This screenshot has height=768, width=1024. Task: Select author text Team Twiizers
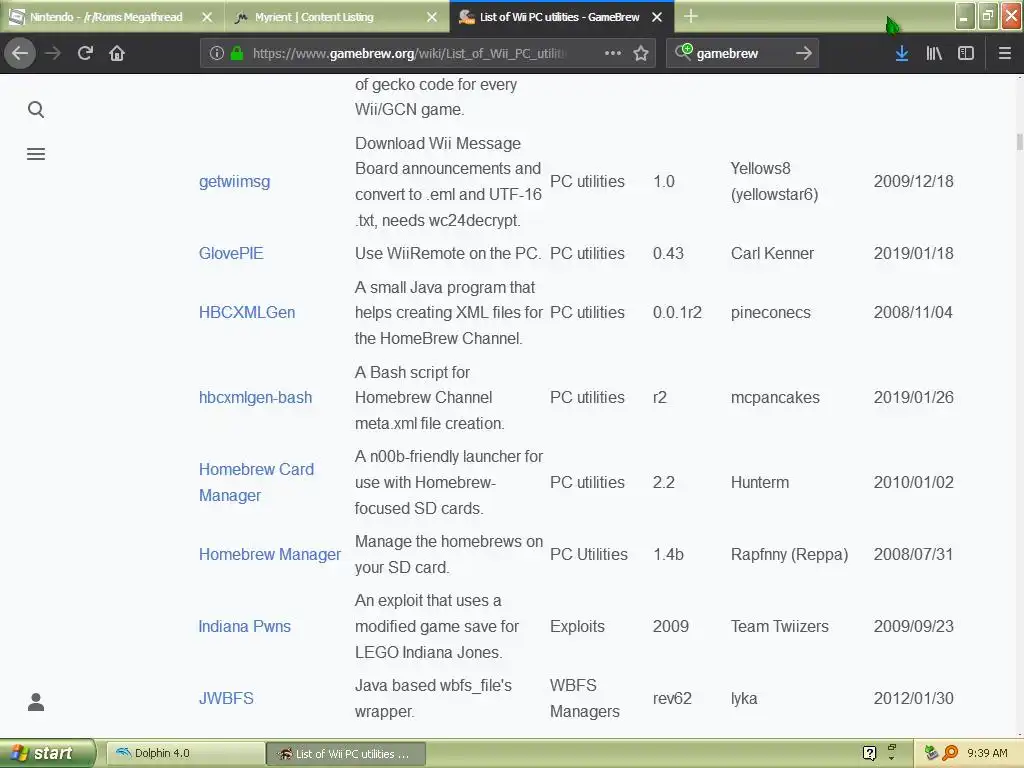coord(780,626)
